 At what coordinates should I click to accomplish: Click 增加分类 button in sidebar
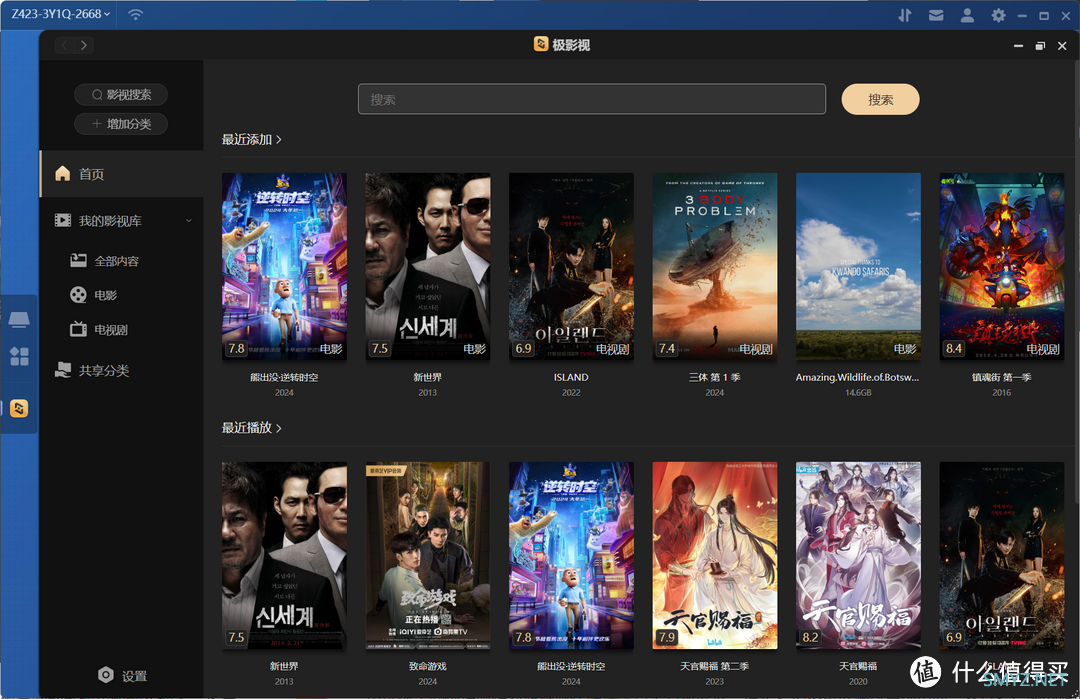121,124
